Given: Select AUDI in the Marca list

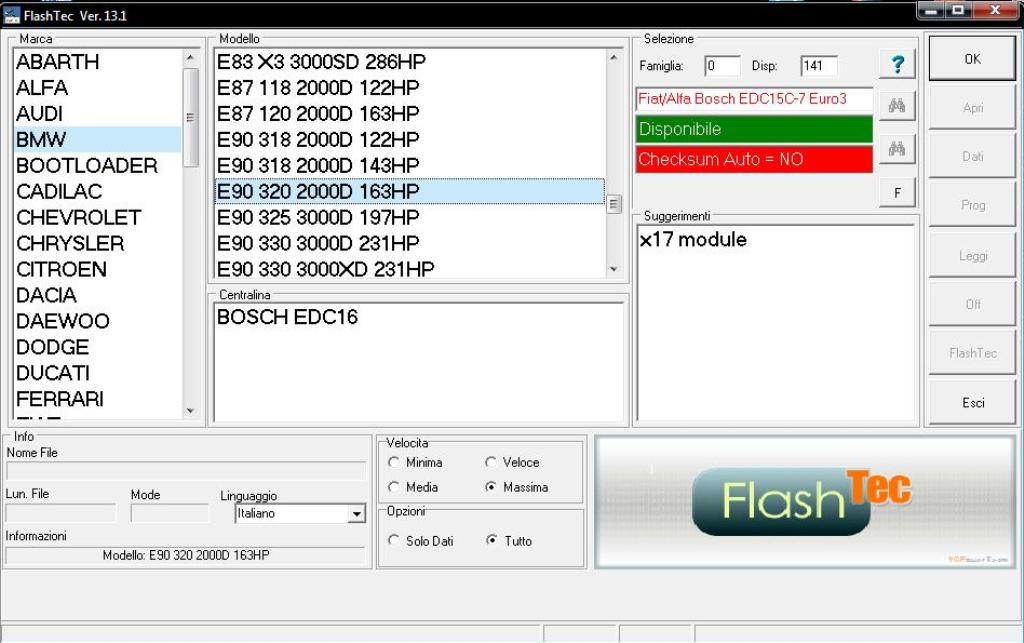Looking at the screenshot, I should click(97, 114).
